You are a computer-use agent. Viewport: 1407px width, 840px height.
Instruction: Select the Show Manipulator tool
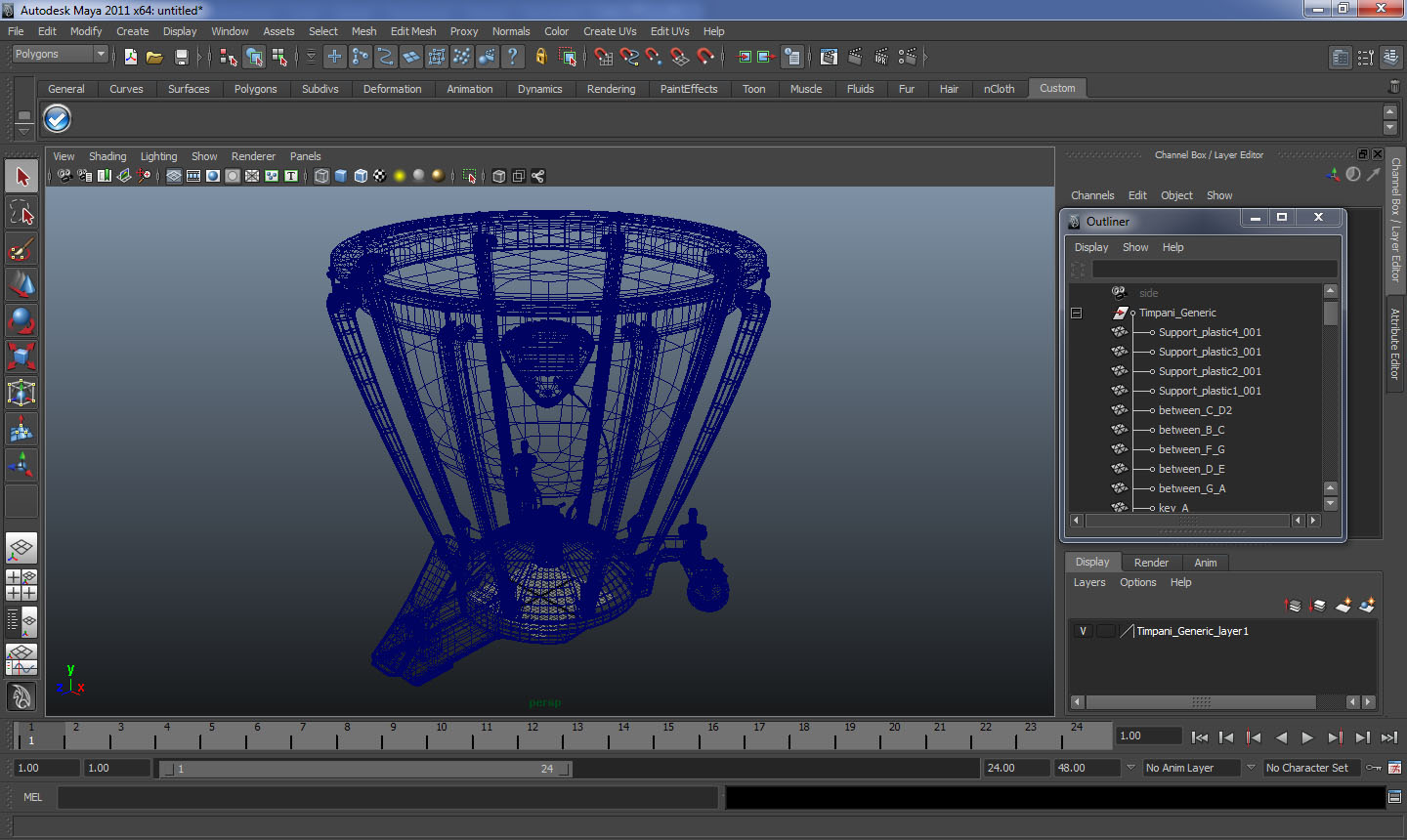coord(21,465)
